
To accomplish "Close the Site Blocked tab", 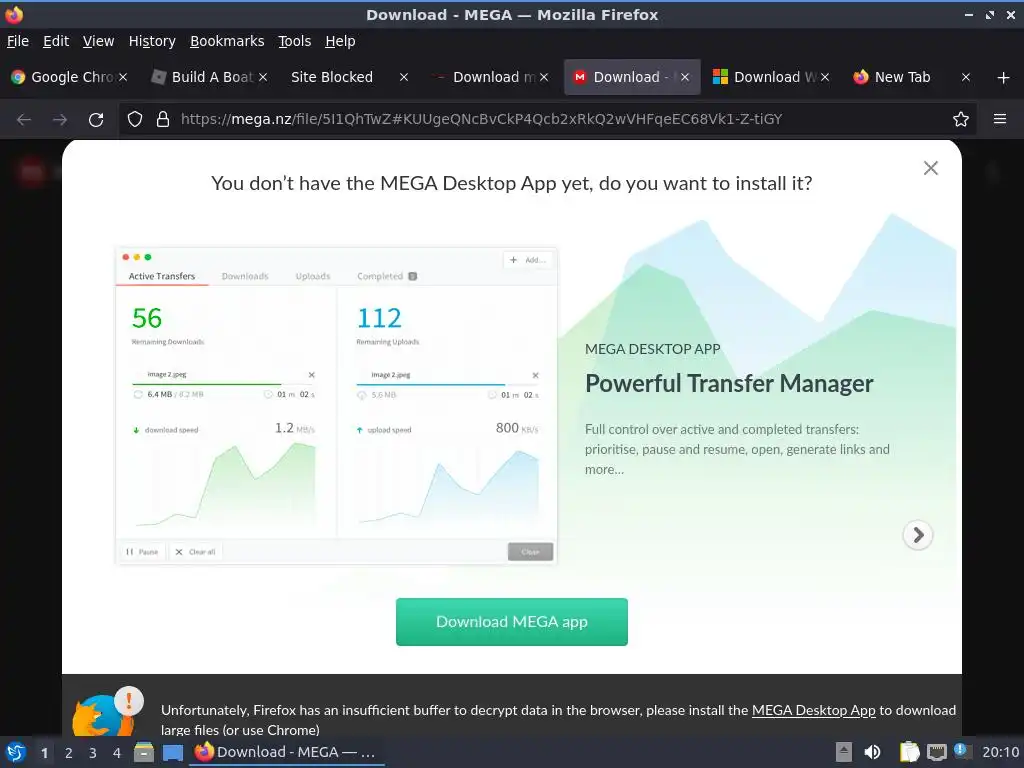I will [x=404, y=77].
